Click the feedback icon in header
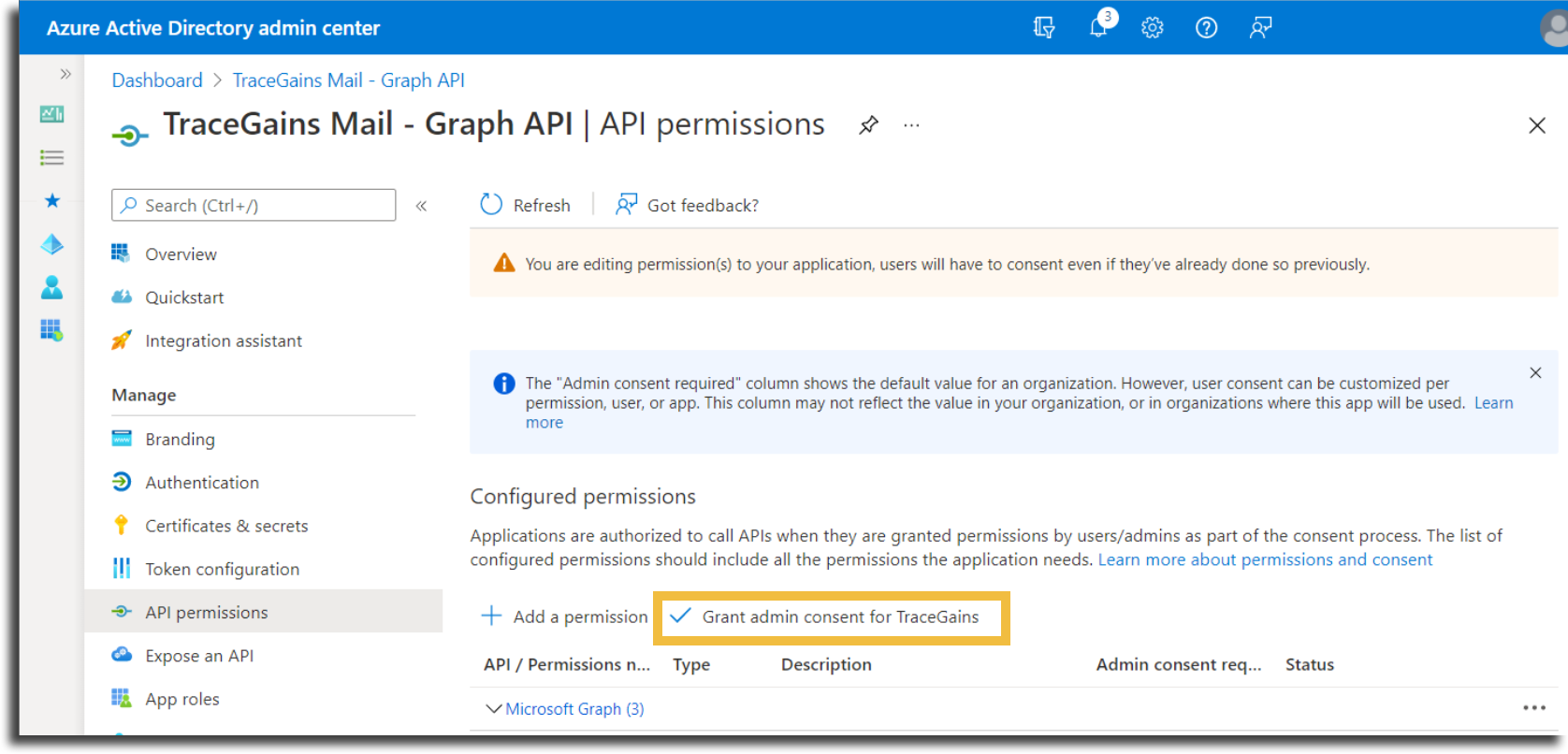The height and width of the screenshot is (754, 1568). [x=1260, y=28]
